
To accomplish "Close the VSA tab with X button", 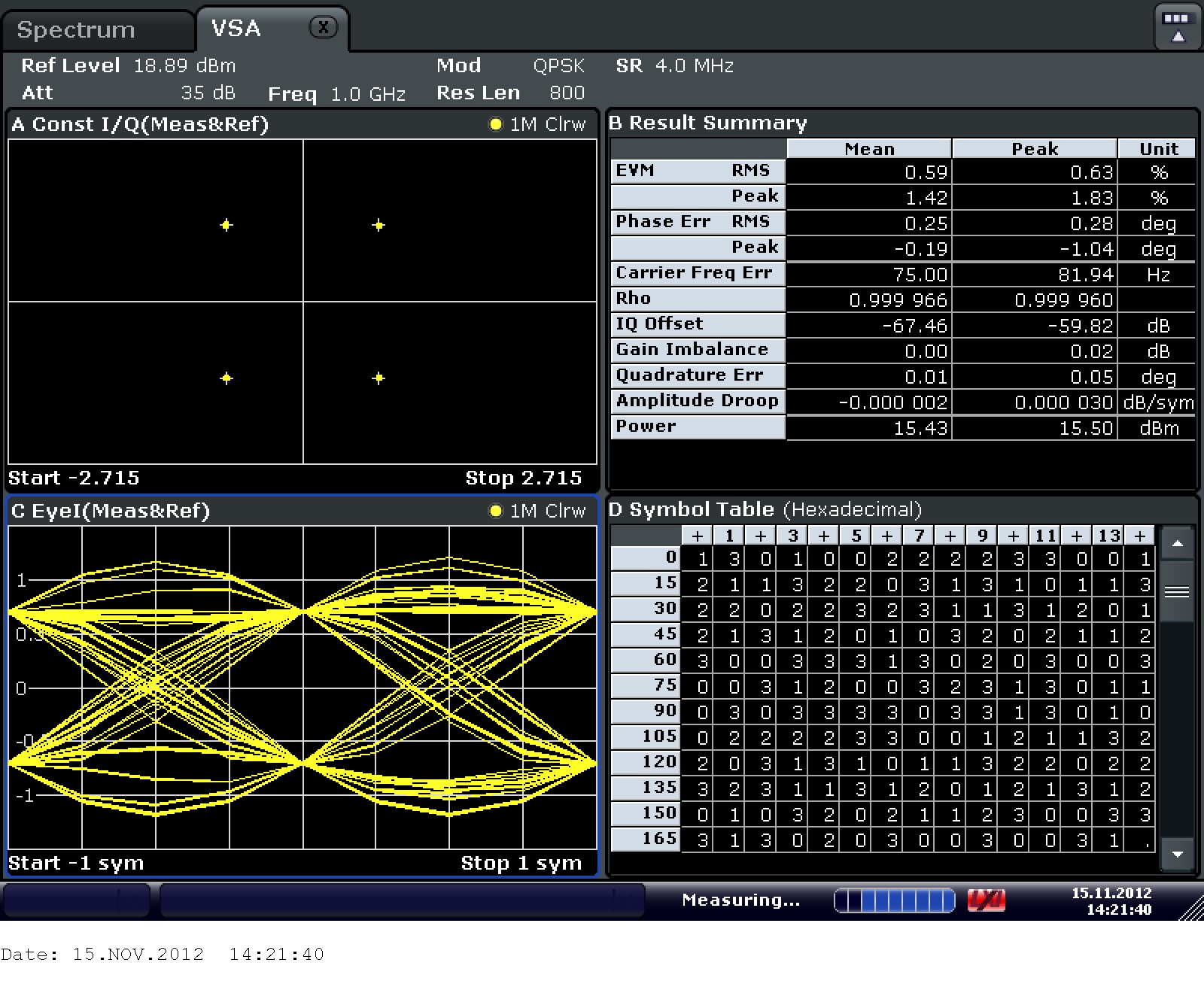I will click(x=323, y=28).
